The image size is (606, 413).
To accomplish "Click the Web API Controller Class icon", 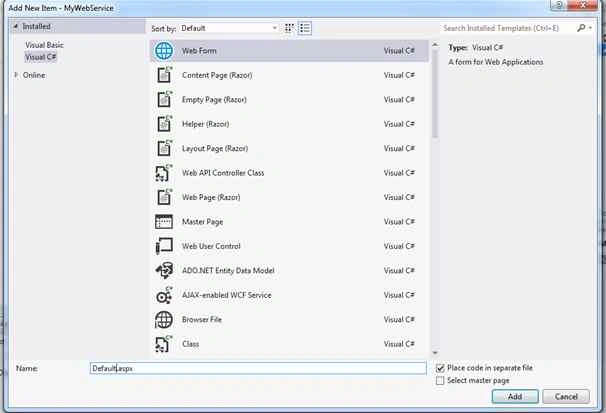I will pos(164,173).
